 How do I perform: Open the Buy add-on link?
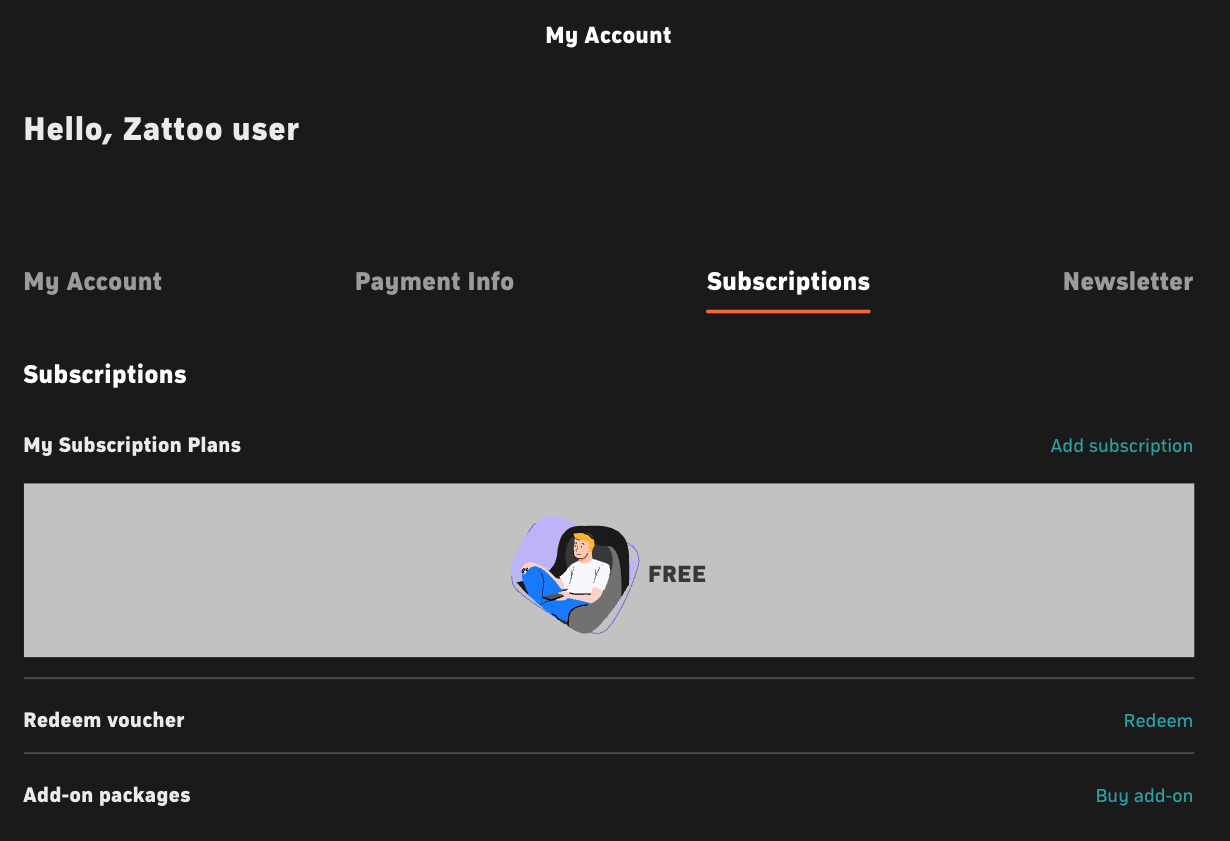point(1144,796)
